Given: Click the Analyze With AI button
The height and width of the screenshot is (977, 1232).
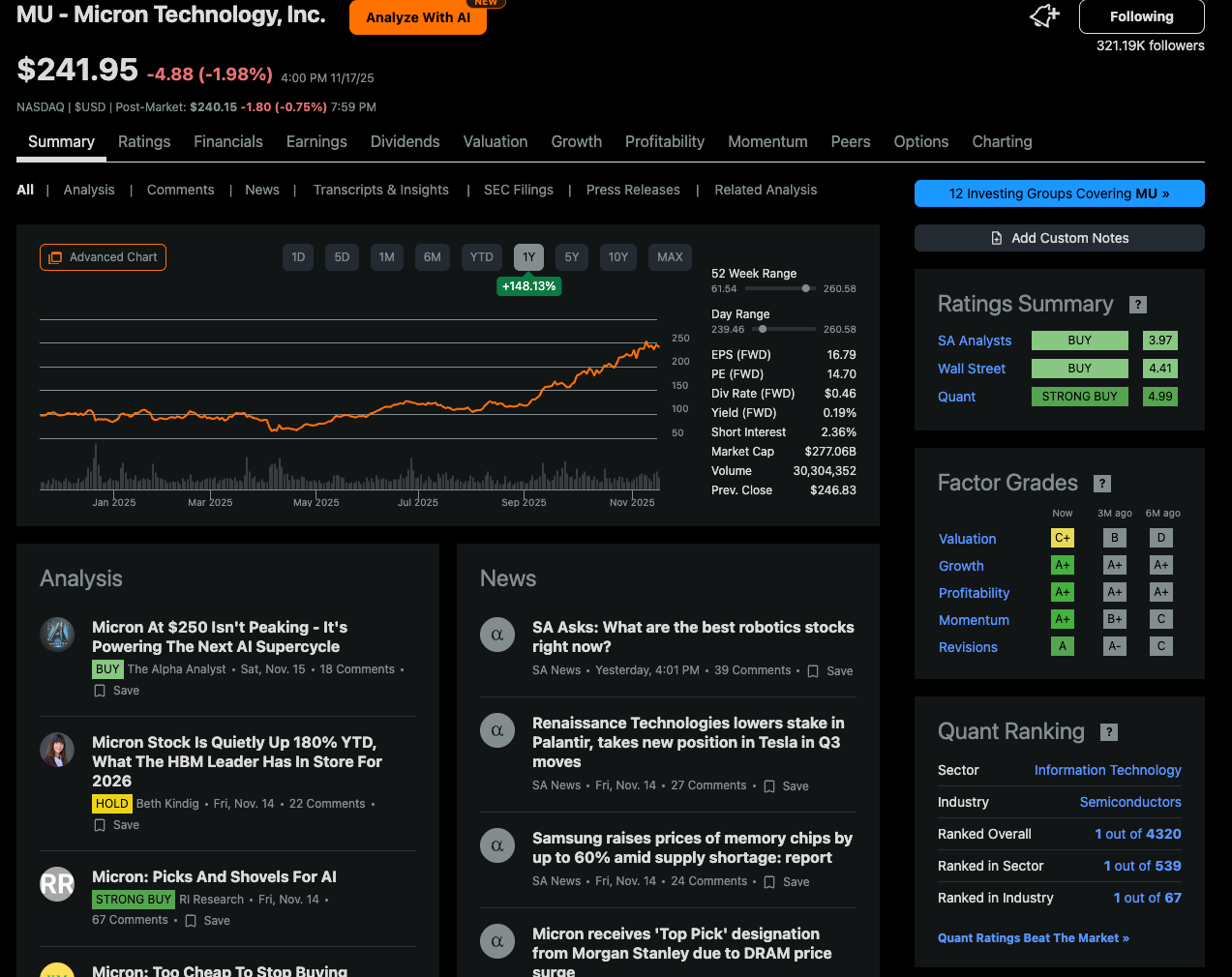Looking at the screenshot, I should [418, 17].
